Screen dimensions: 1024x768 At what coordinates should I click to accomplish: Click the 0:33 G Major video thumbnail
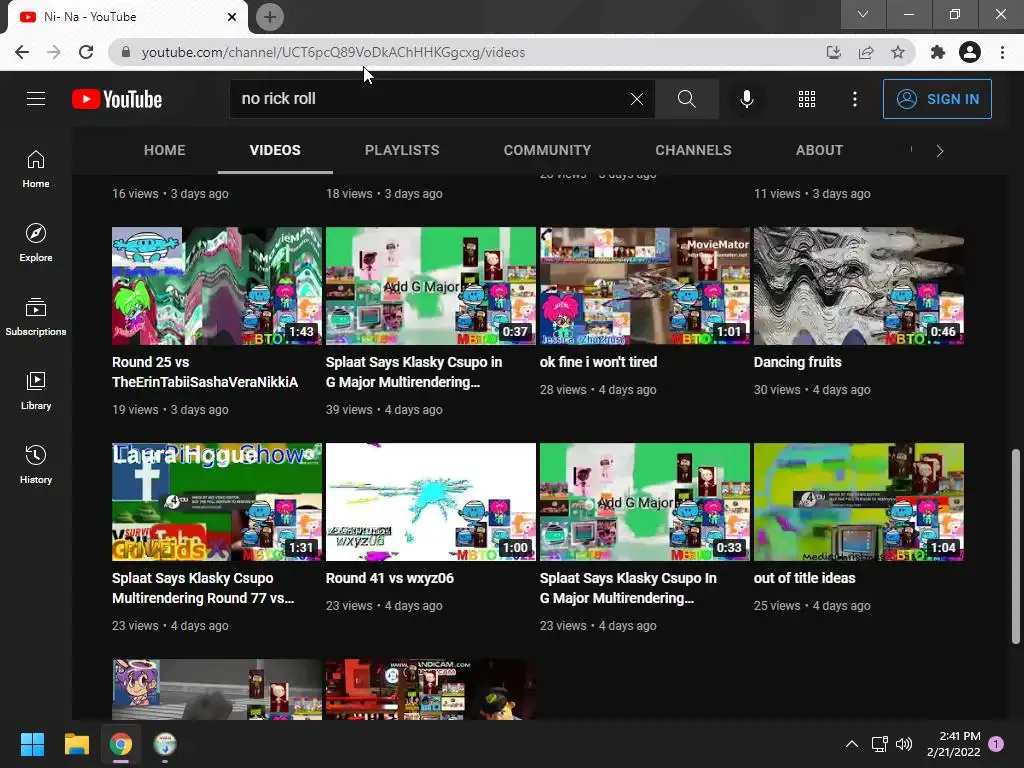645,502
